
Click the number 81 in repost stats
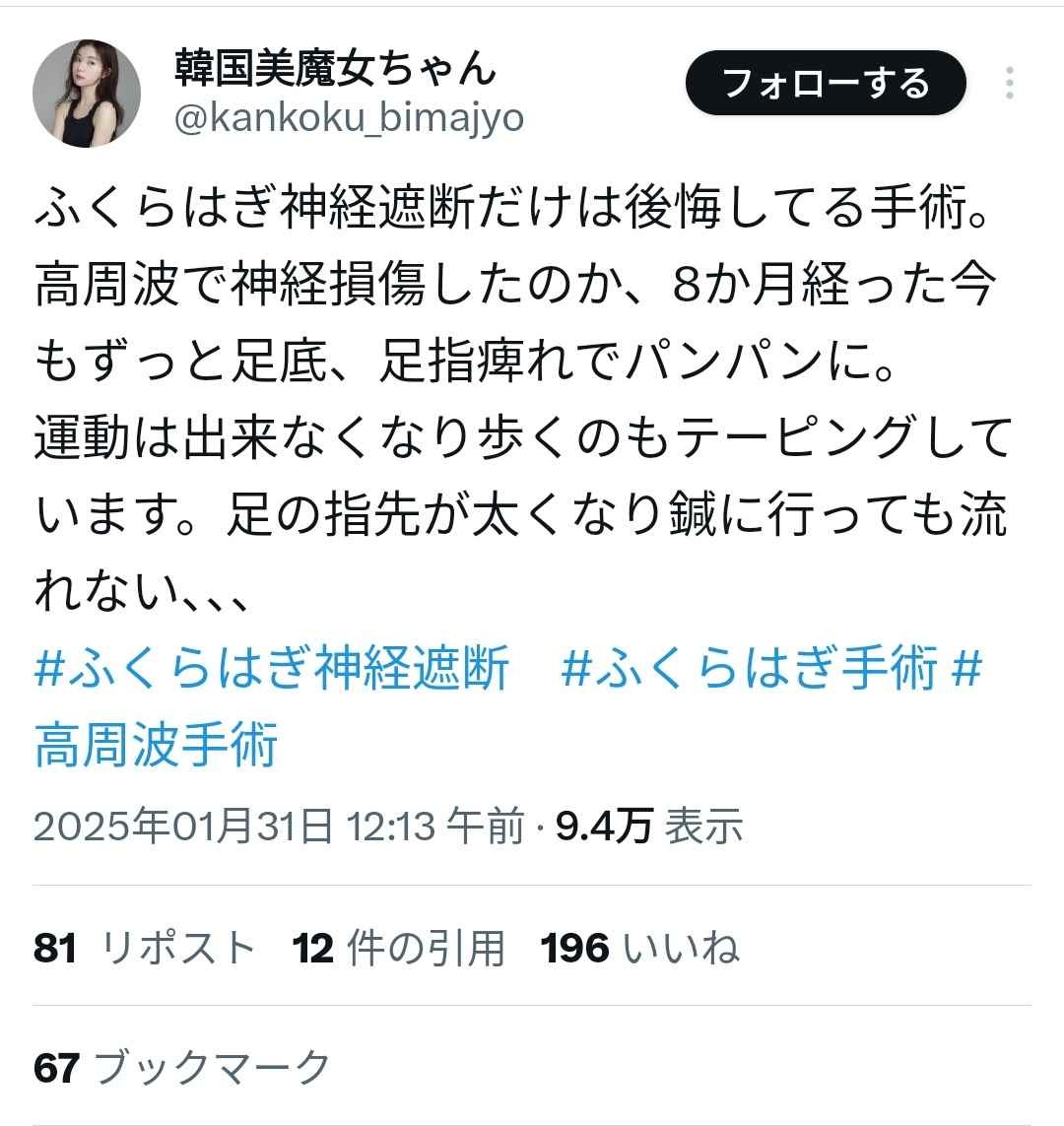click(x=54, y=948)
